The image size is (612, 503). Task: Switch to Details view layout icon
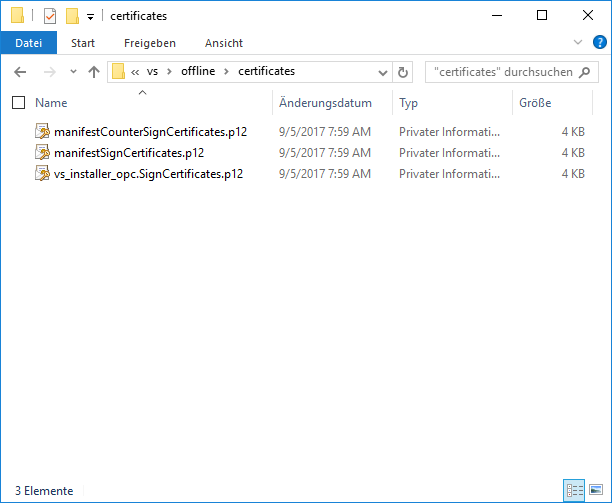click(x=574, y=490)
